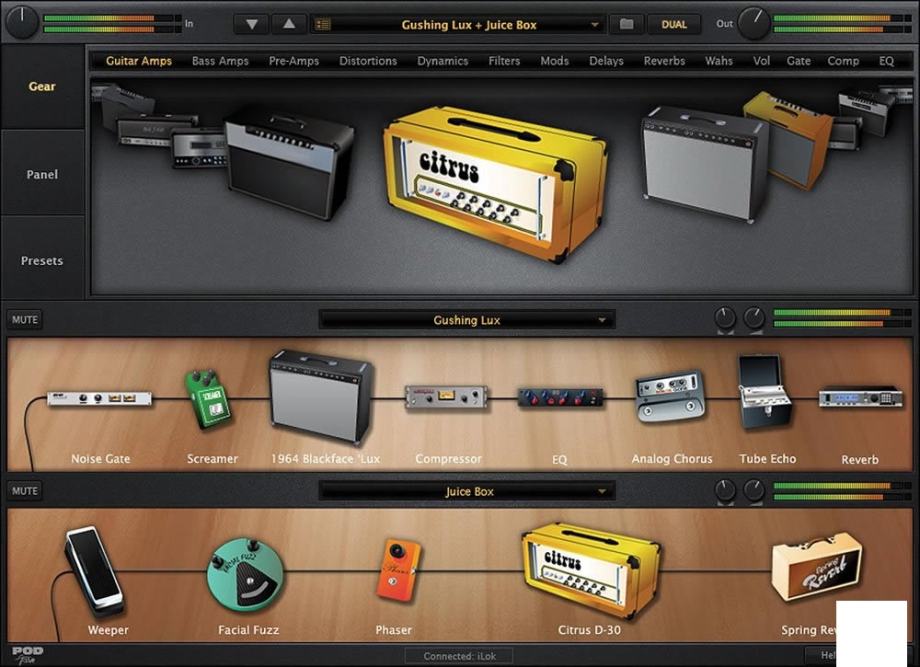The image size is (920, 667).
Task: Go to next preset with up arrow
Action: [289, 24]
